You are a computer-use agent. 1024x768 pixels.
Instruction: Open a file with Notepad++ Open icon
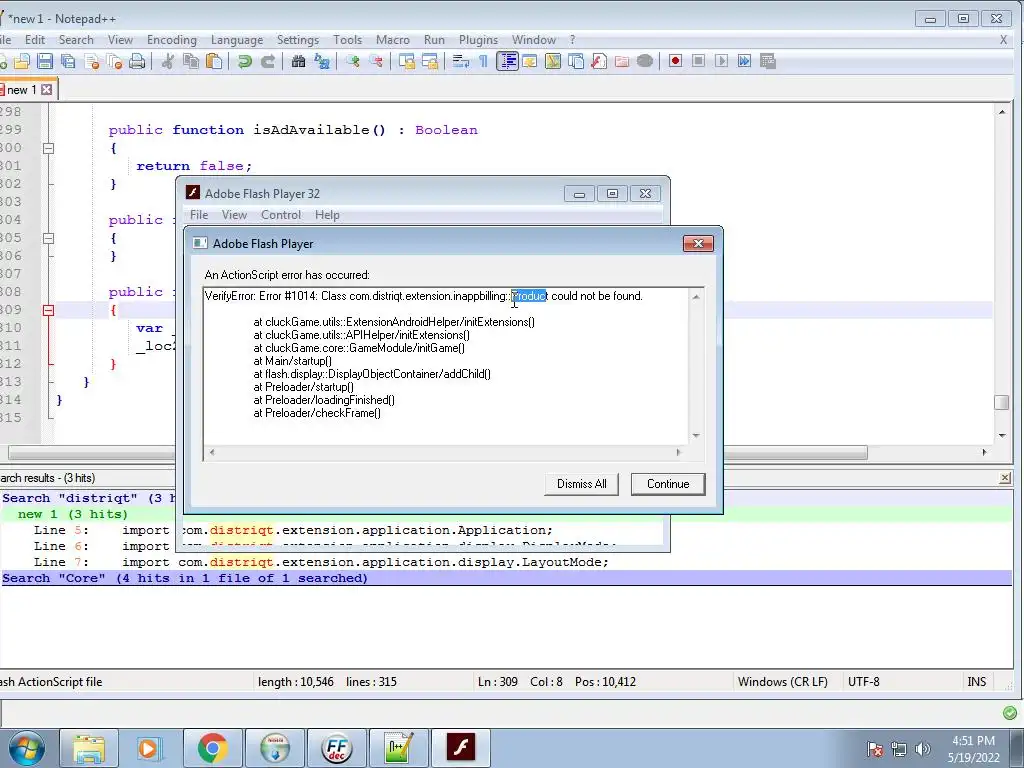(22, 61)
